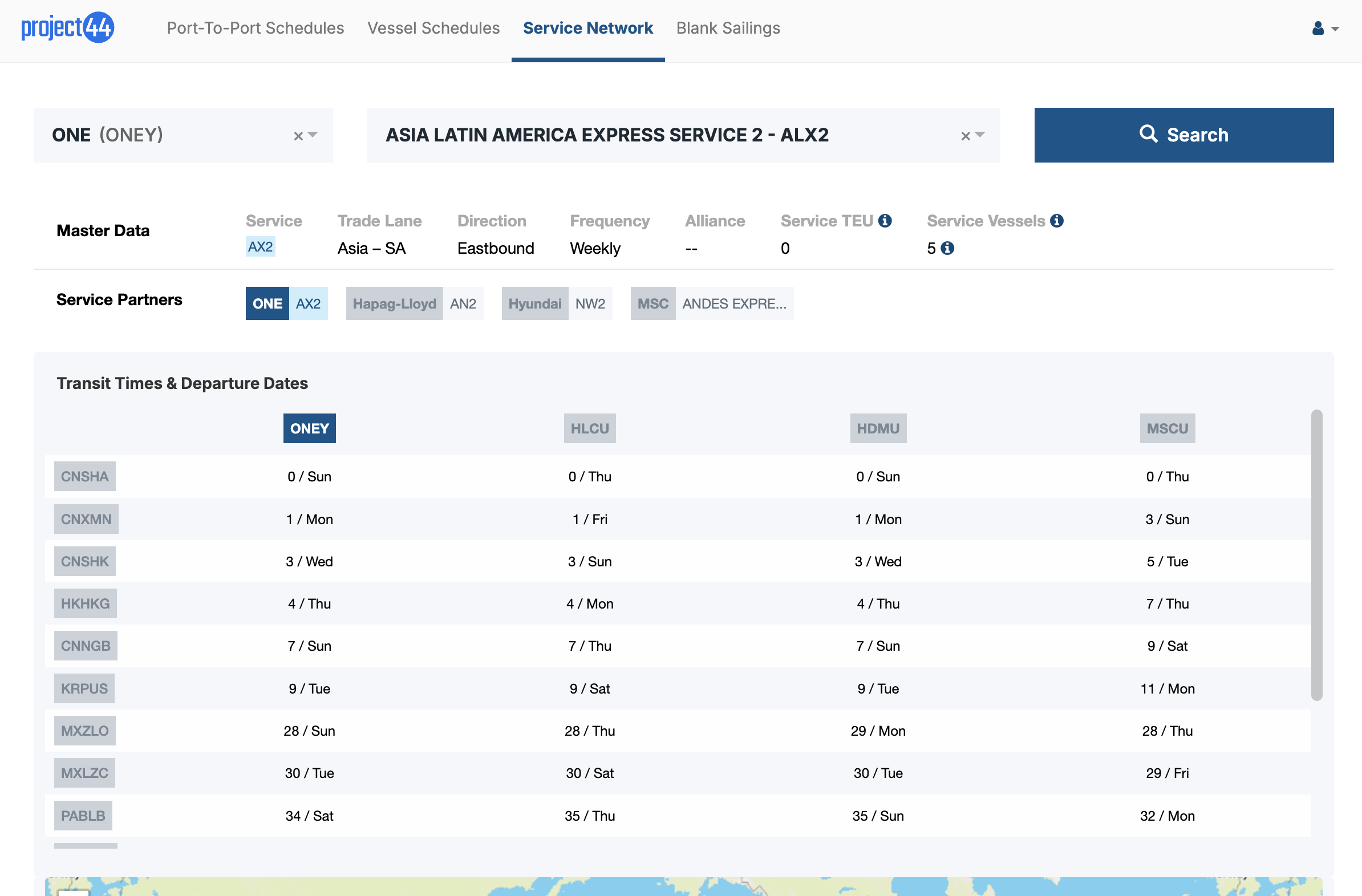1362x896 pixels.
Task: Select the MSC ANDES EXPRE... partner
Action: [712, 303]
